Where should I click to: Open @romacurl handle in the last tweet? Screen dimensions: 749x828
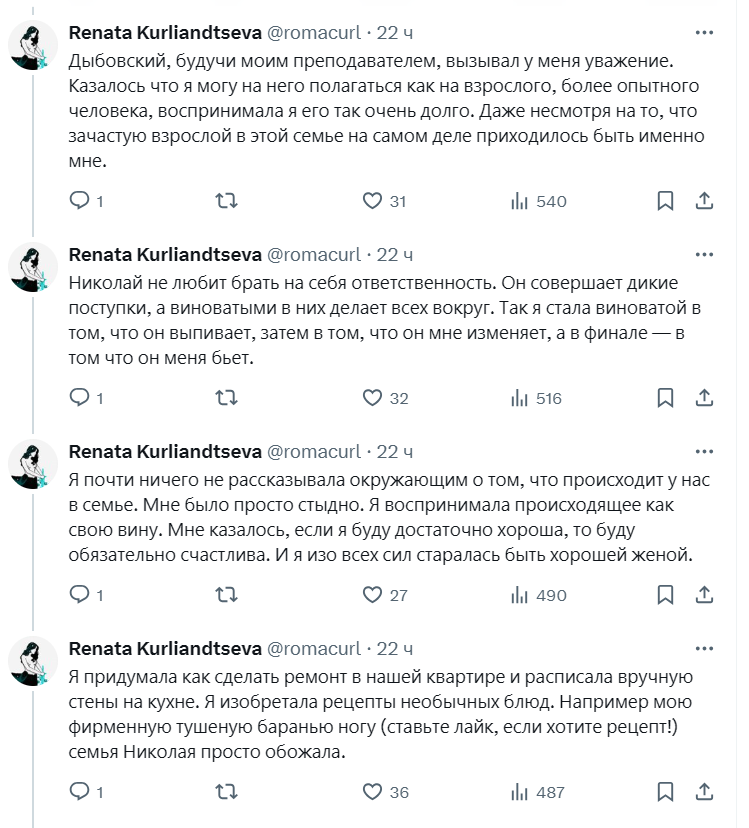314,648
